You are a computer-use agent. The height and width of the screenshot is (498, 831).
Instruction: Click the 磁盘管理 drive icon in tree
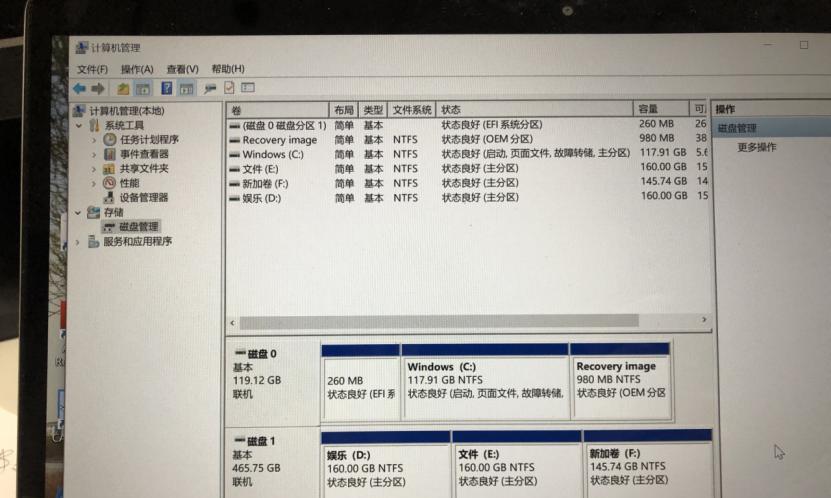click(109, 227)
